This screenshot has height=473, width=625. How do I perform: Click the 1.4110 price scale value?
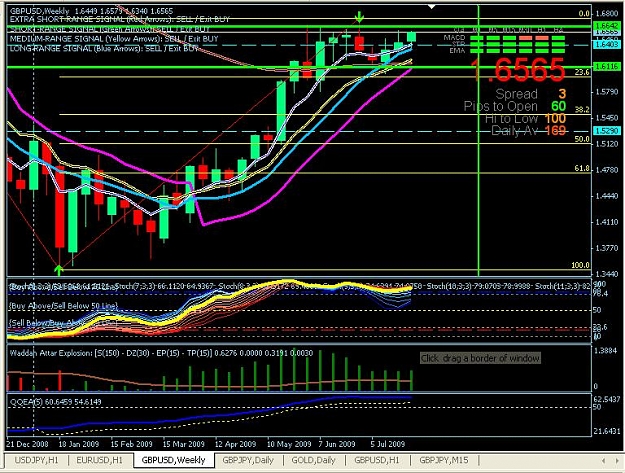(607, 222)
